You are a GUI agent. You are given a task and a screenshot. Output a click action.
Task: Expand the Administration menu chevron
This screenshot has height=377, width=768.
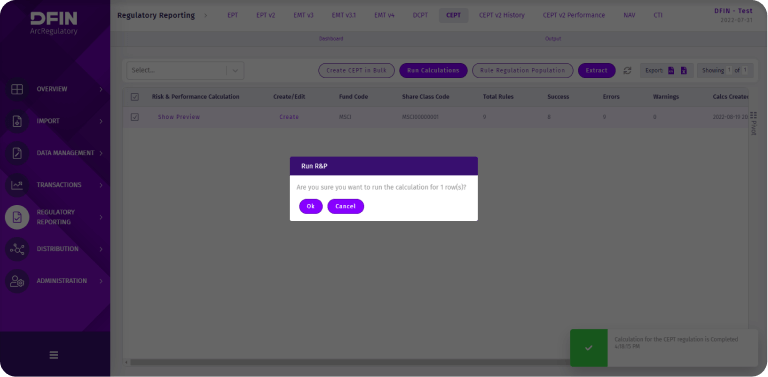(x=101, y=281)
